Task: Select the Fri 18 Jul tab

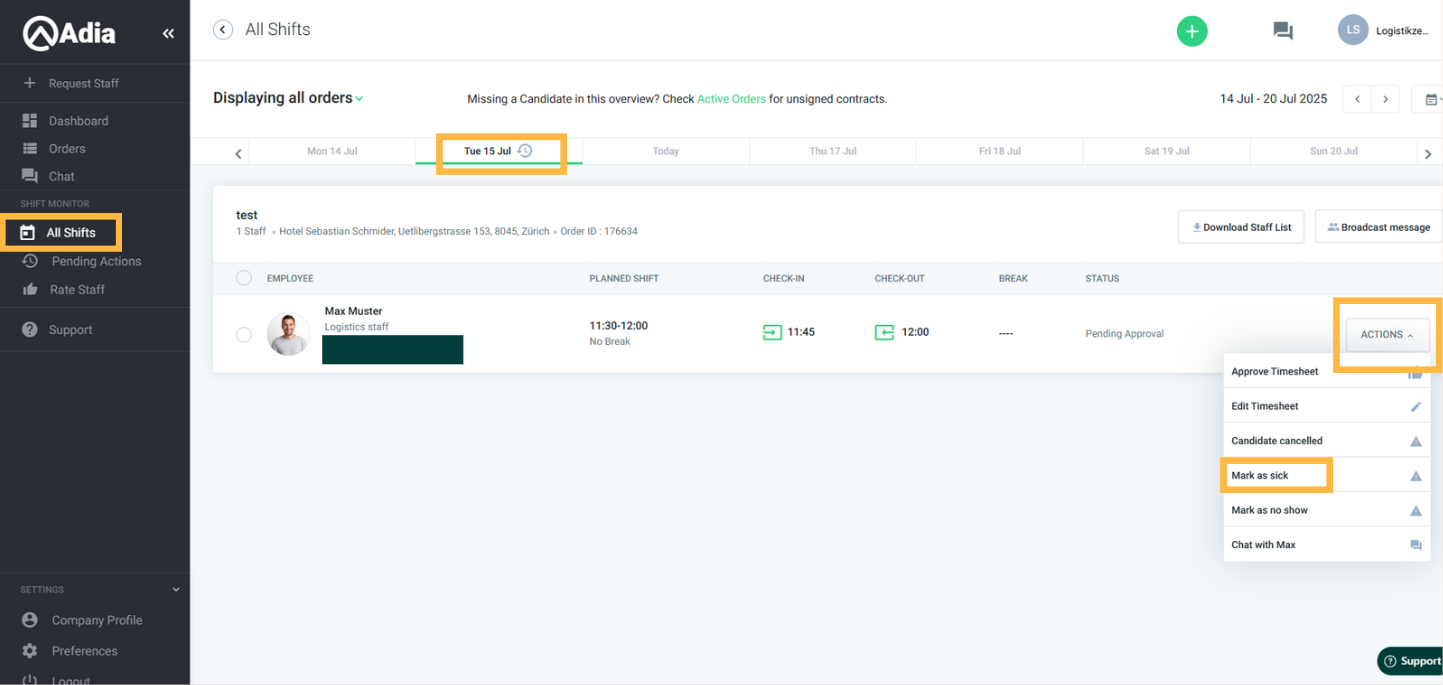Action: click(x=1000, y=151)
